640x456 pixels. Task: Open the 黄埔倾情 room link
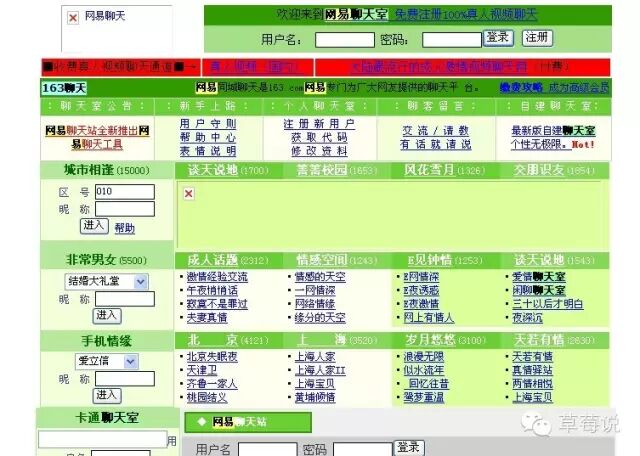click(315, 397)
